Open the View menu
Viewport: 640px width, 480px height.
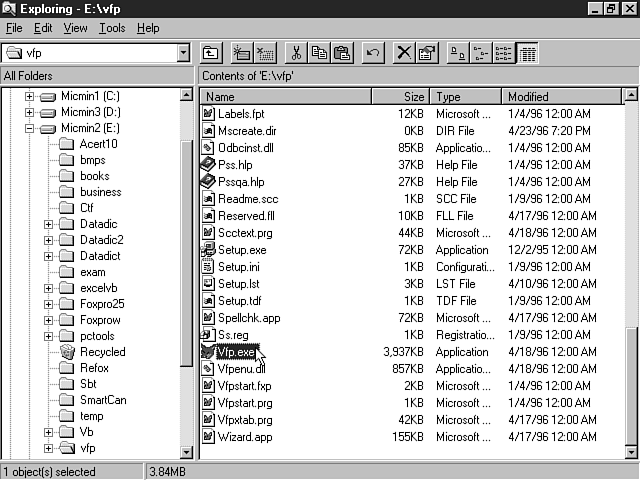tap(76, 28)
